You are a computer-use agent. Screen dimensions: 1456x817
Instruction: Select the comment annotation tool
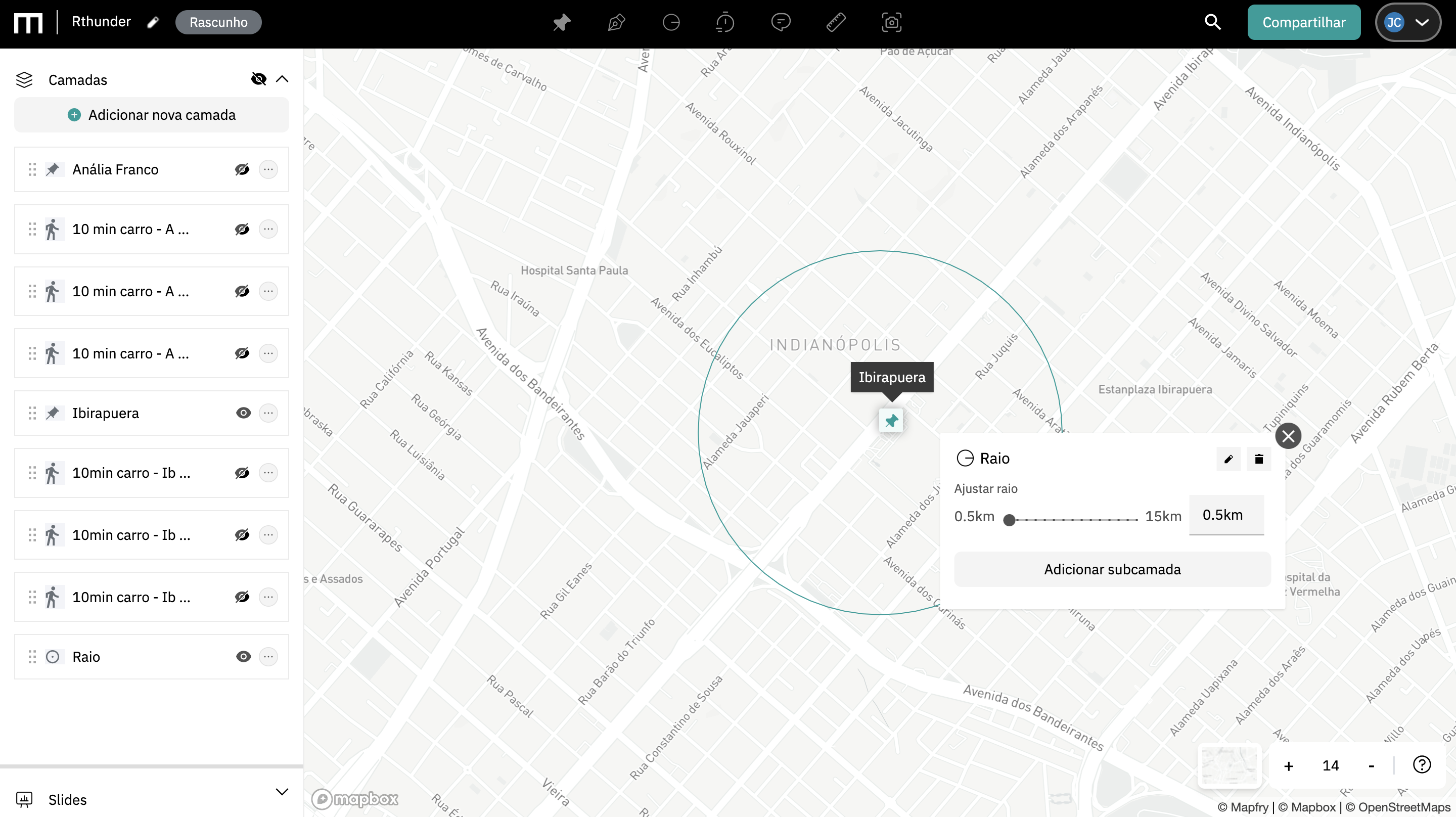pos(781,23)
